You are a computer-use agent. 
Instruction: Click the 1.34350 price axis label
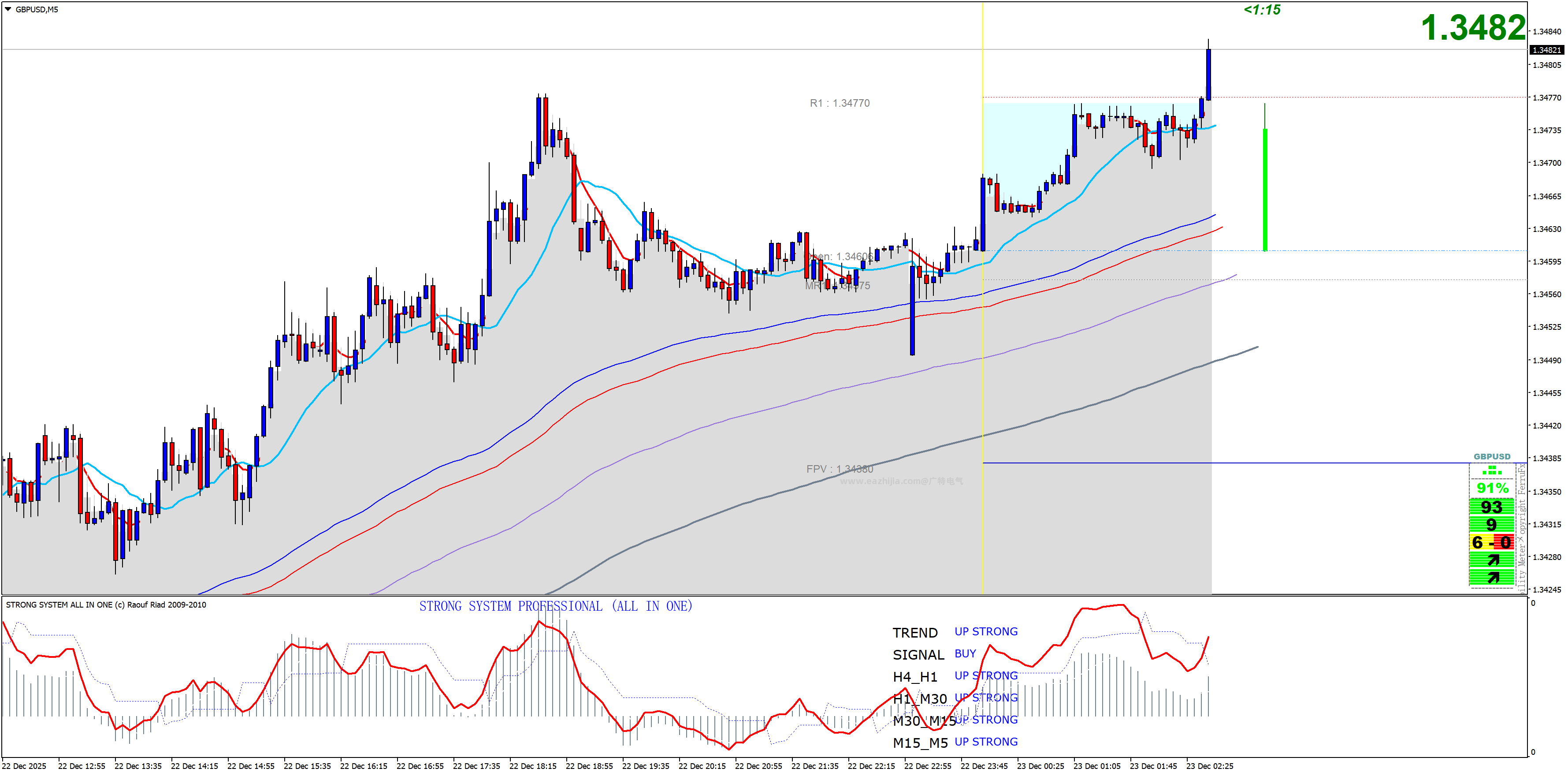click(x=1547, y=492)
